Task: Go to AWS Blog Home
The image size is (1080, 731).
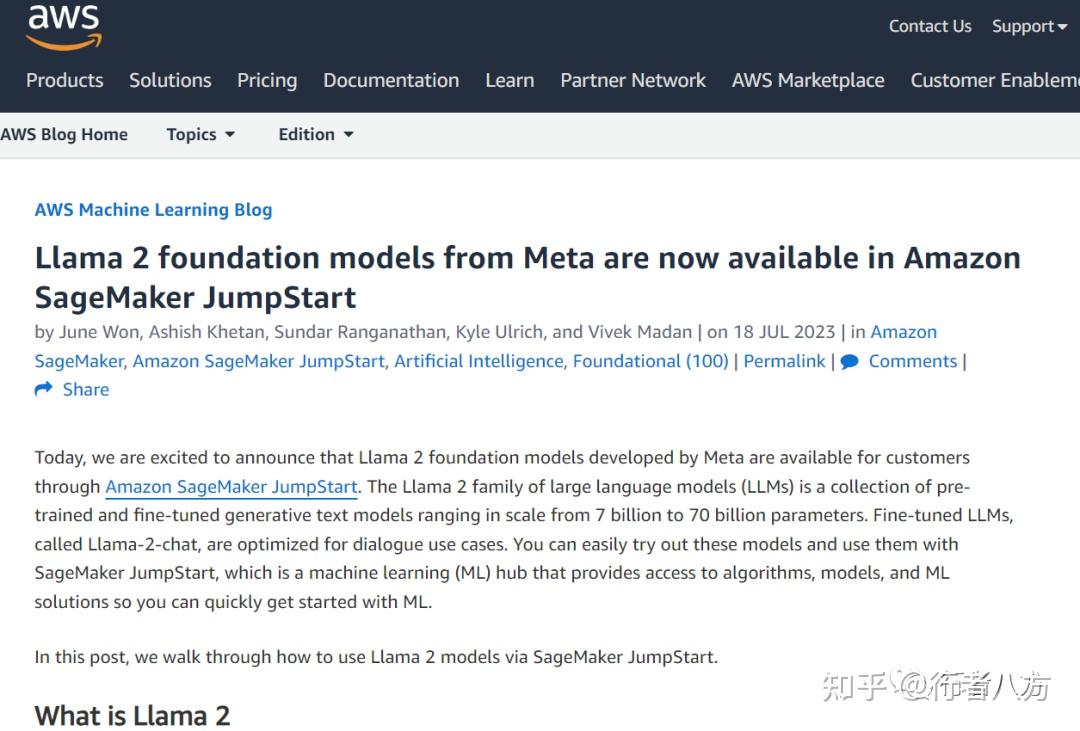Action: click(x=64, y=134)
